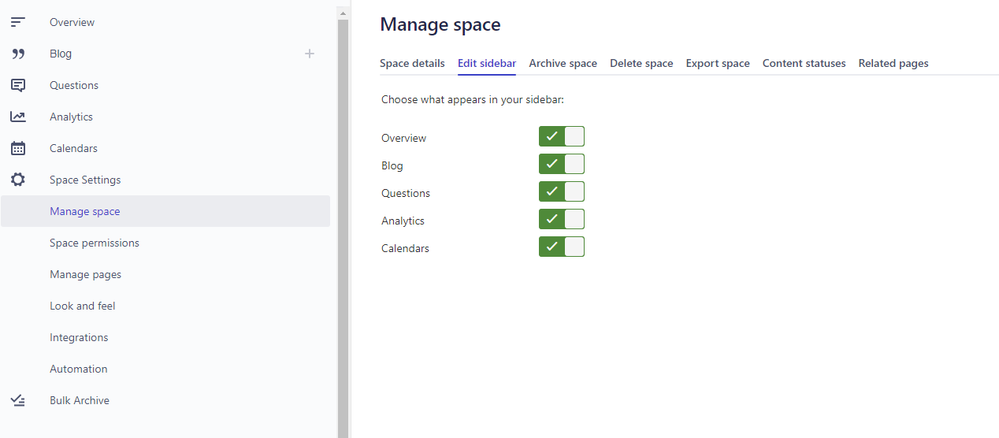
Task: Click 'Choose what appears in your sidebar' text
Action: click(473, 100)
